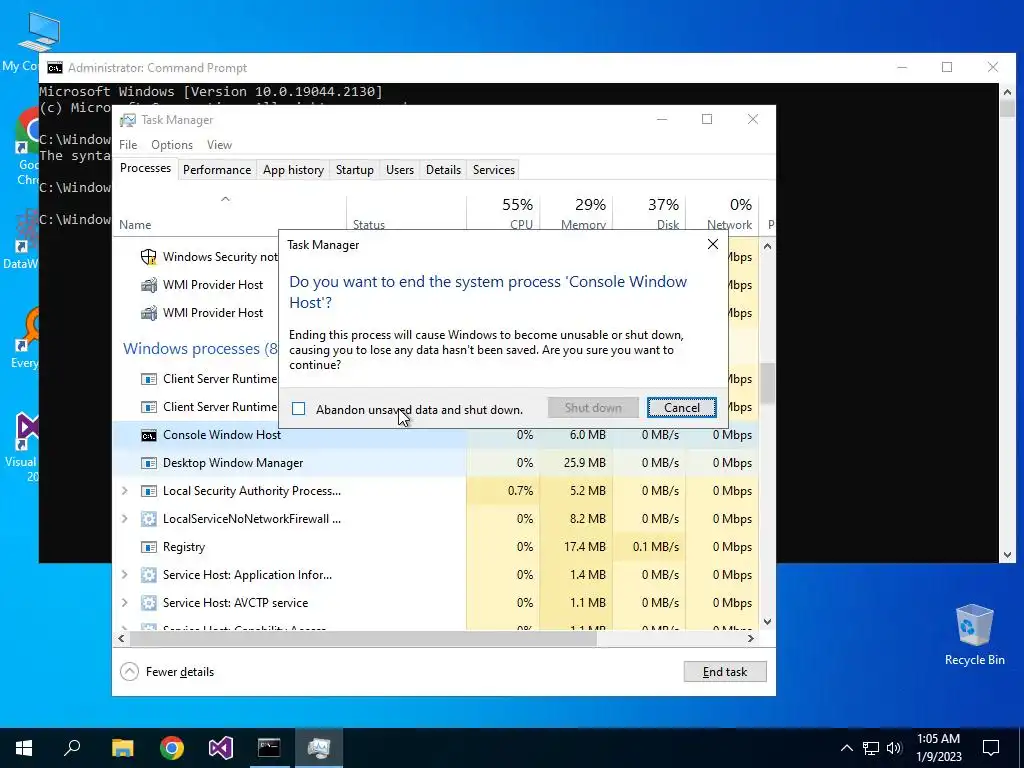
Task: Click the Cancel button in dialog
Action: click(681, 408)
